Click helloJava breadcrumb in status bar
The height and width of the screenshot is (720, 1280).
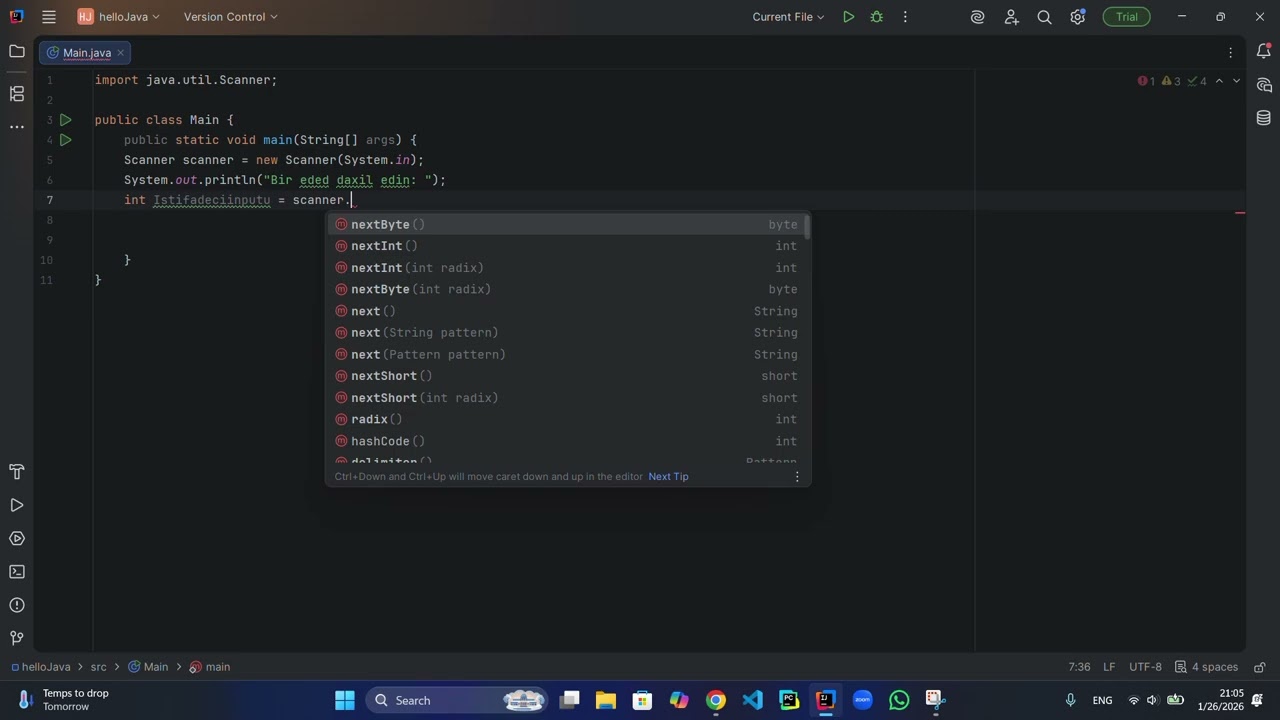[x=40, y=667]
